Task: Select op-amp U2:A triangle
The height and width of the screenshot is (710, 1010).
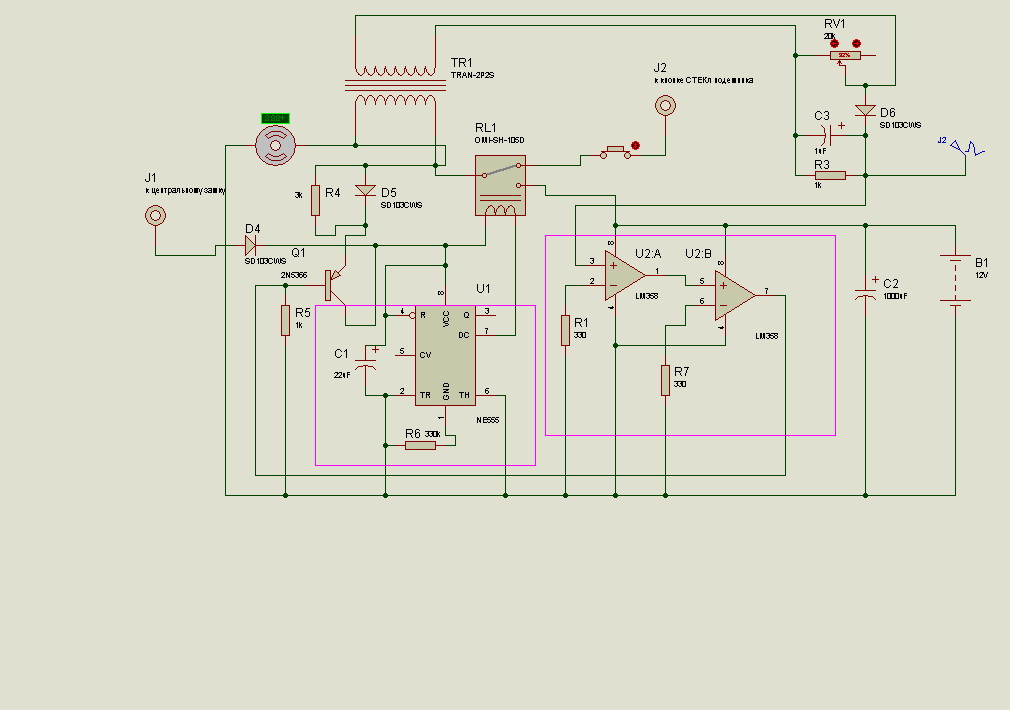Action: (x=624, y=275)
